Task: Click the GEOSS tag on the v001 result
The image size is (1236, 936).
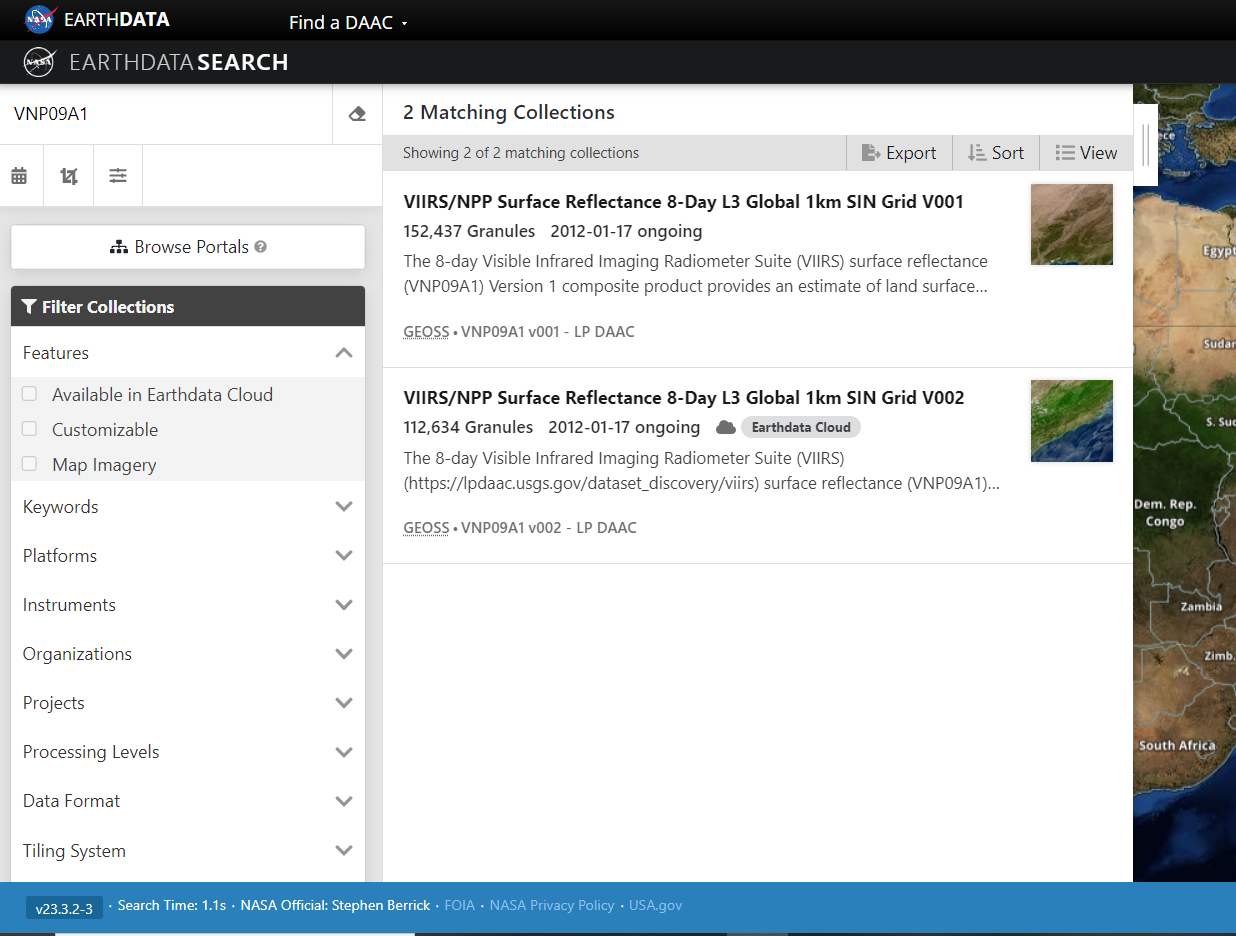Action: point(426,331)
